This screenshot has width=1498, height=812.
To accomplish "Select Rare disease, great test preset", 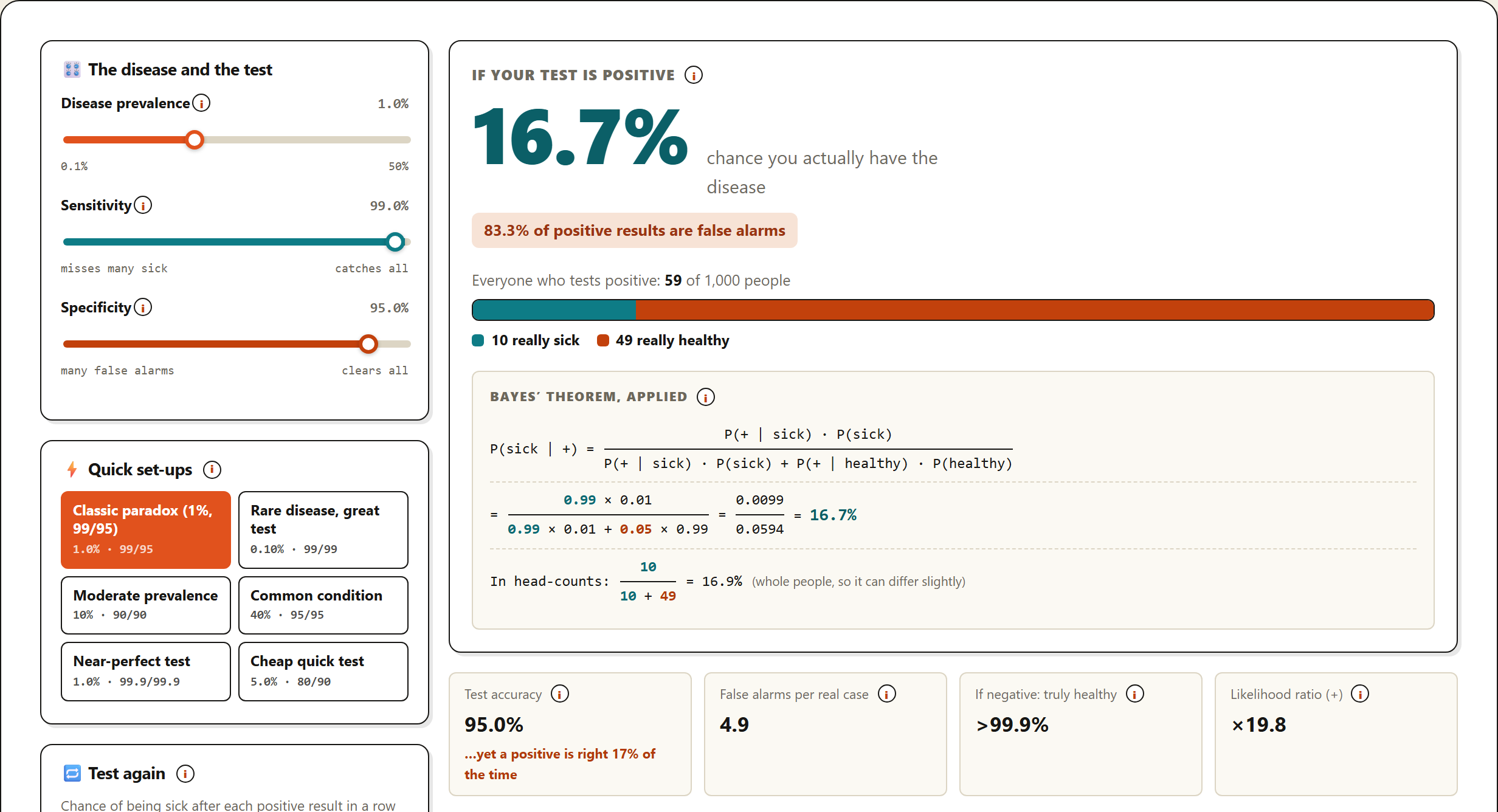I will point(323,530).
